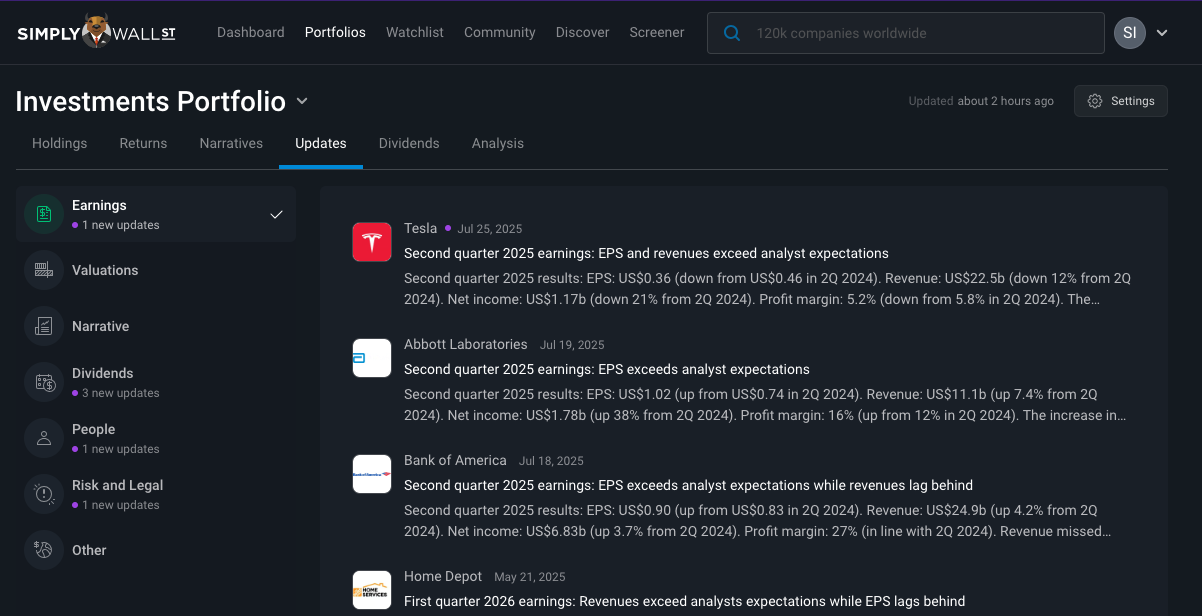This screenshot has width=1202, height=616.
Task: Switch to the Analysis tab
Action: coord(498,143)
